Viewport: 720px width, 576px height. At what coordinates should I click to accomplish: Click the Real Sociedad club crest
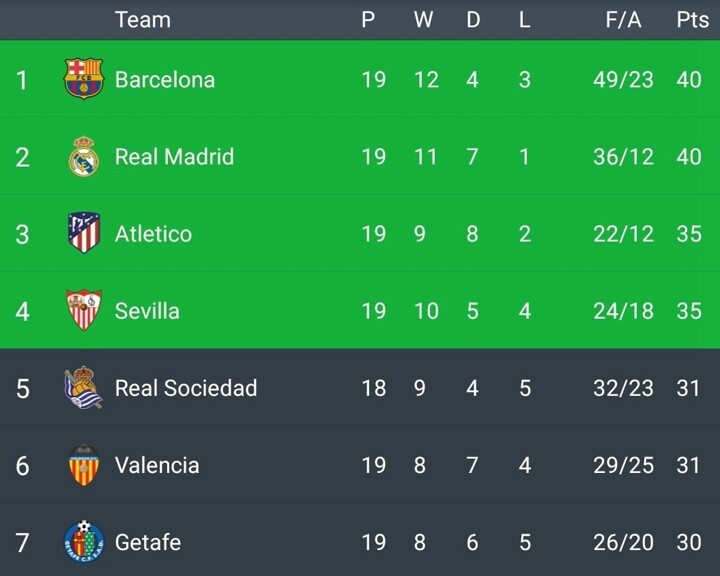84,388
